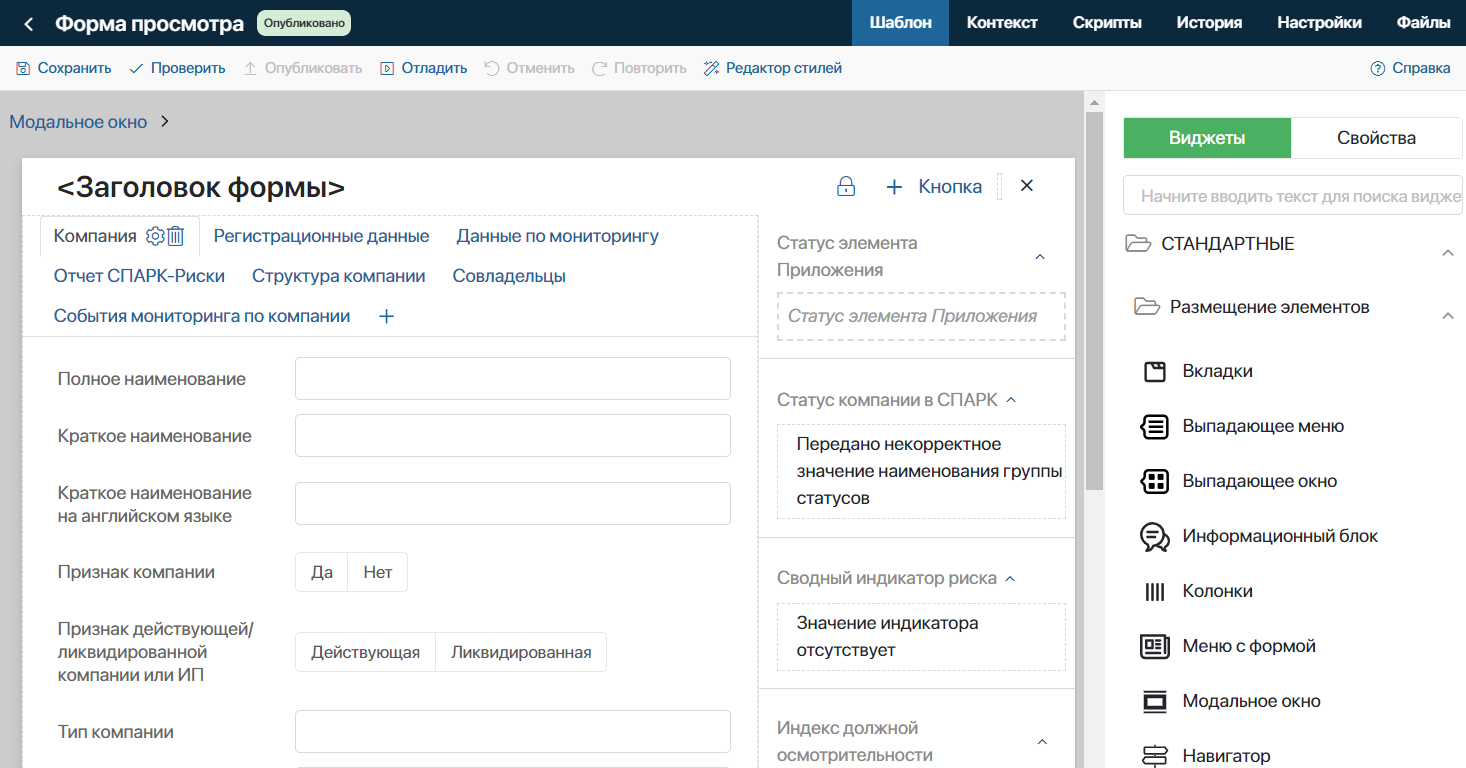
Task: Select the Действующая option
Action: point(365,652)
